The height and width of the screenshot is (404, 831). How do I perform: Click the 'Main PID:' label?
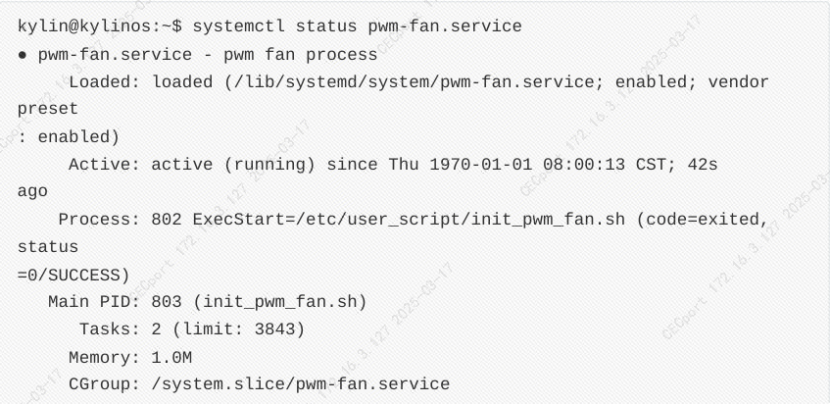(94, 302)
